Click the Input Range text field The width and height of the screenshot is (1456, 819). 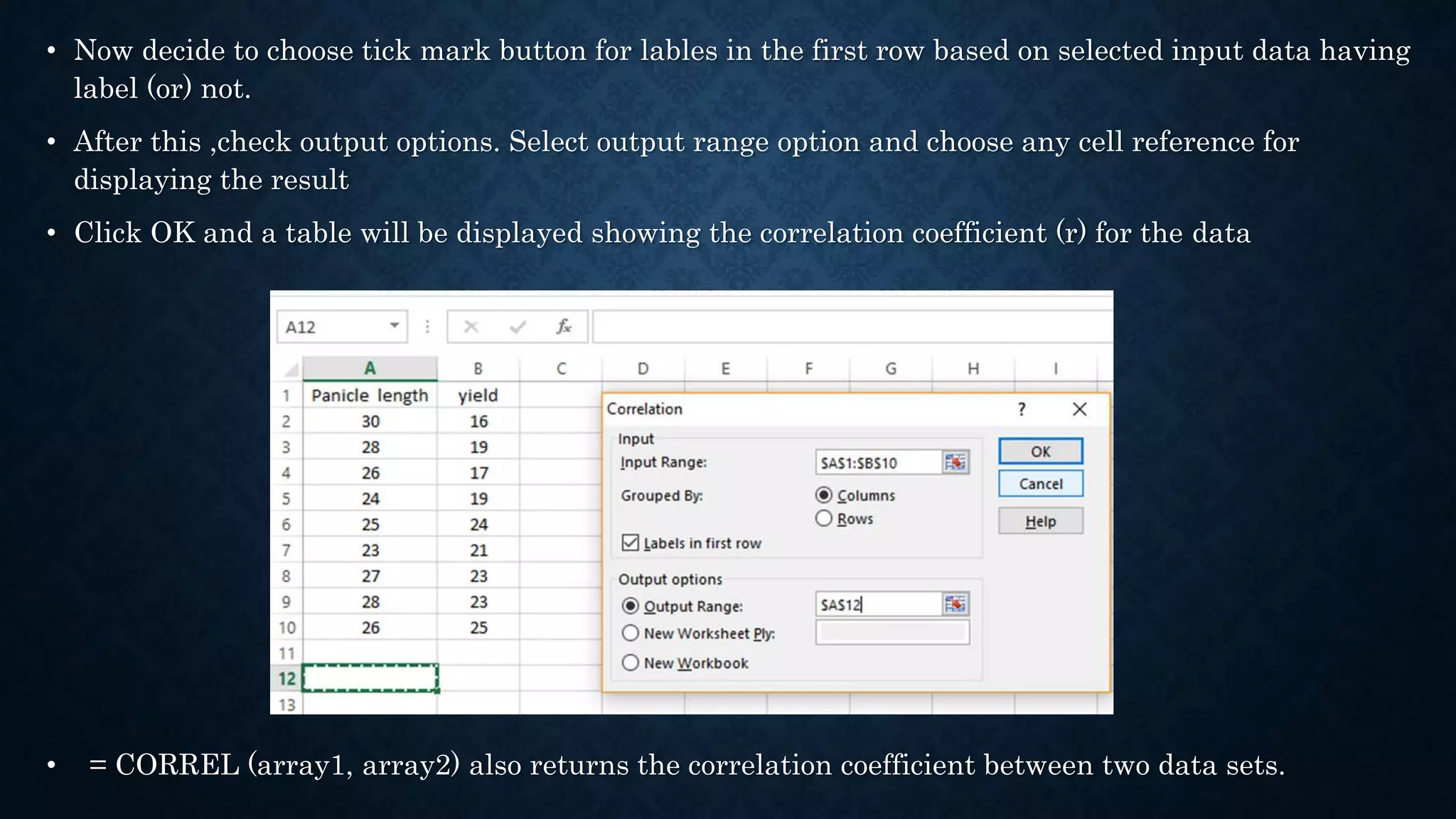[x=879, y=463]
